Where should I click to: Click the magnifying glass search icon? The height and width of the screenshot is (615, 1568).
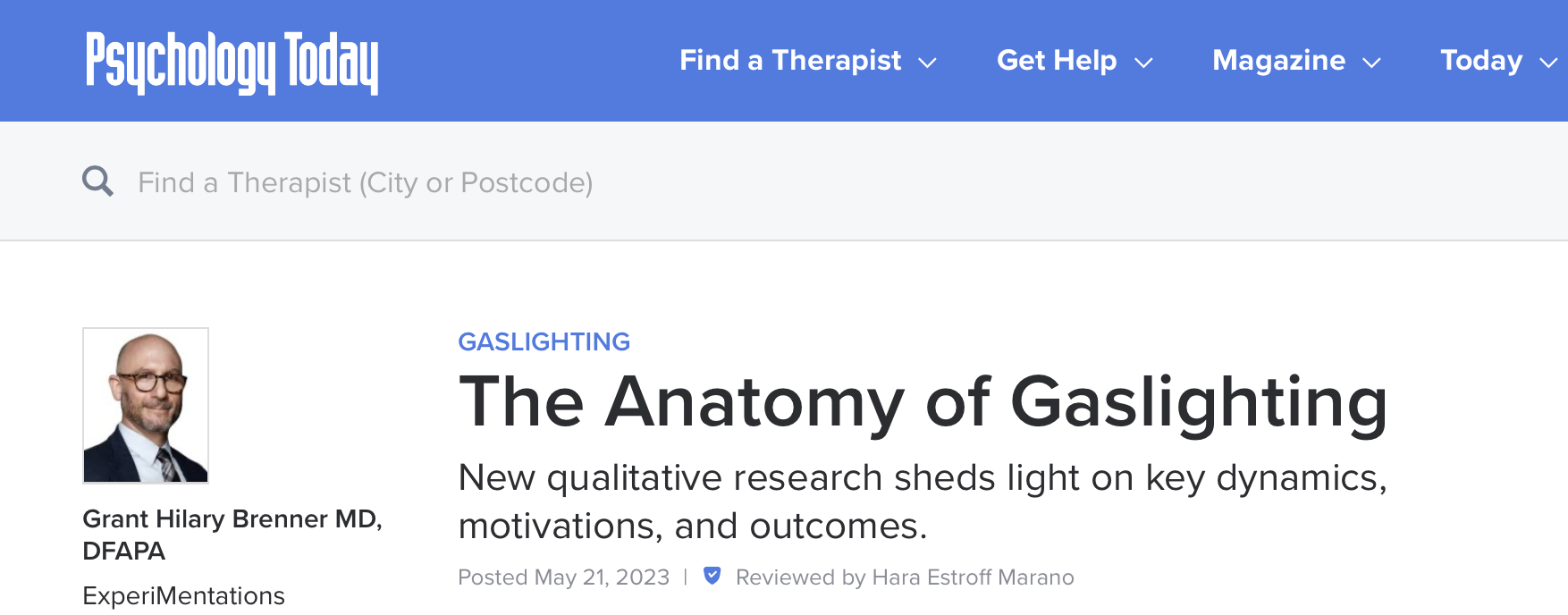[97, 181]
